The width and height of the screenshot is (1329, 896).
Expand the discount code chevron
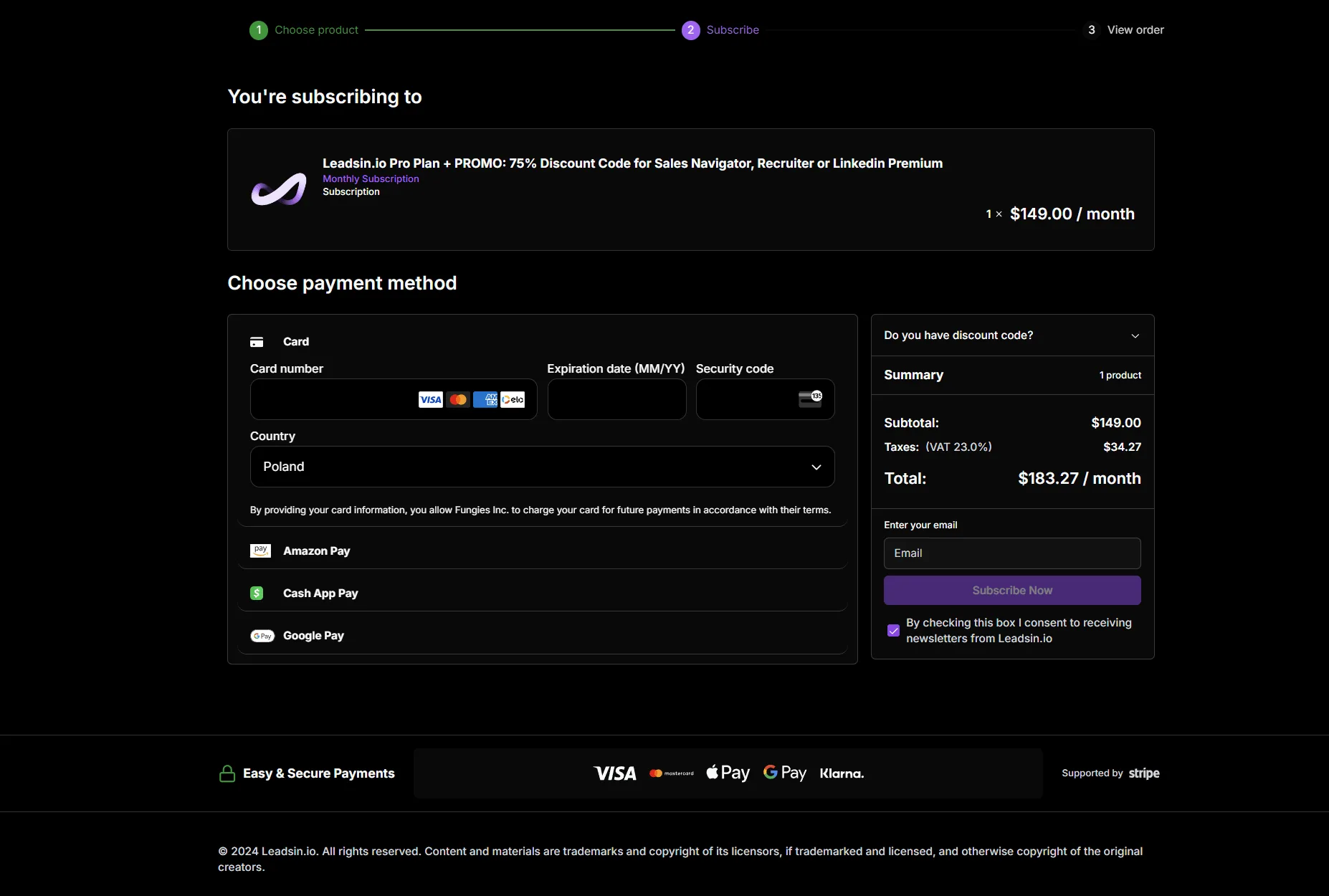tap(1135, 335)
